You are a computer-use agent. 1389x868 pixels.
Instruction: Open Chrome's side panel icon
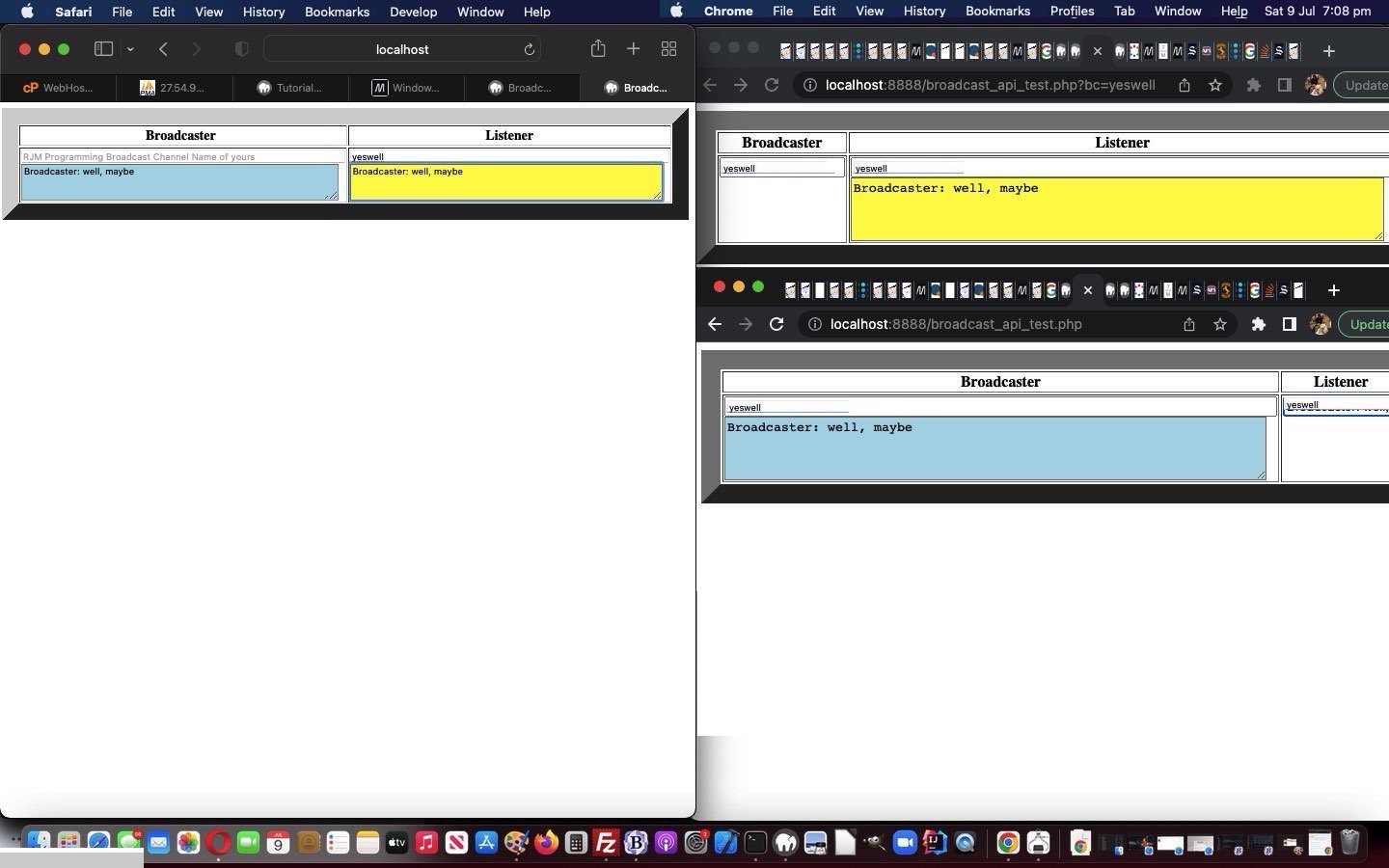(x=1284, y=85)
